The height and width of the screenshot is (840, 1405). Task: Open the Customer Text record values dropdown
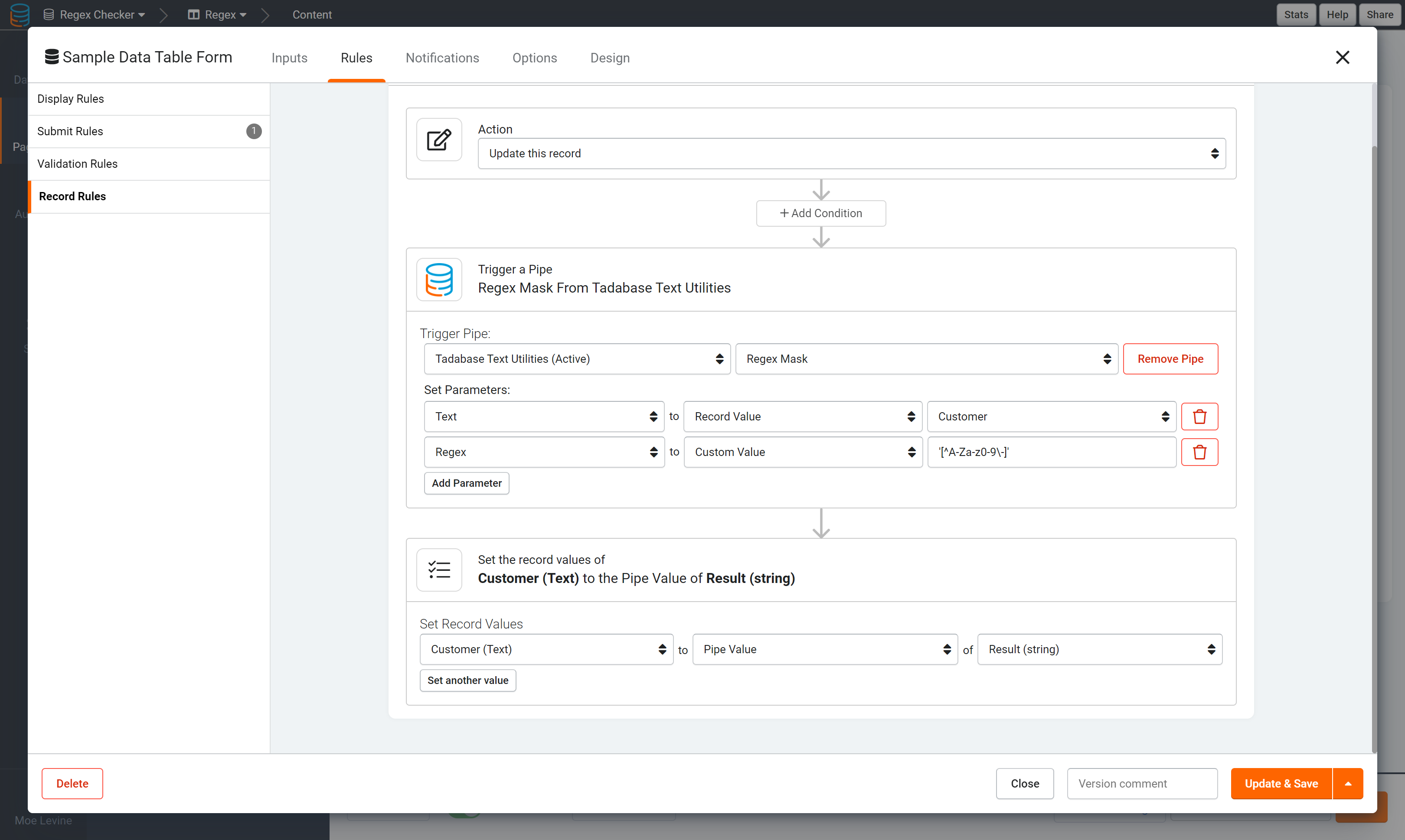[x=546, y=649]
